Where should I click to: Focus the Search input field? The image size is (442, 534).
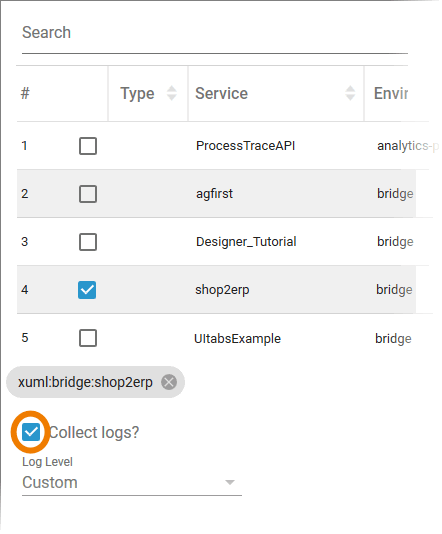coord(215,33)
